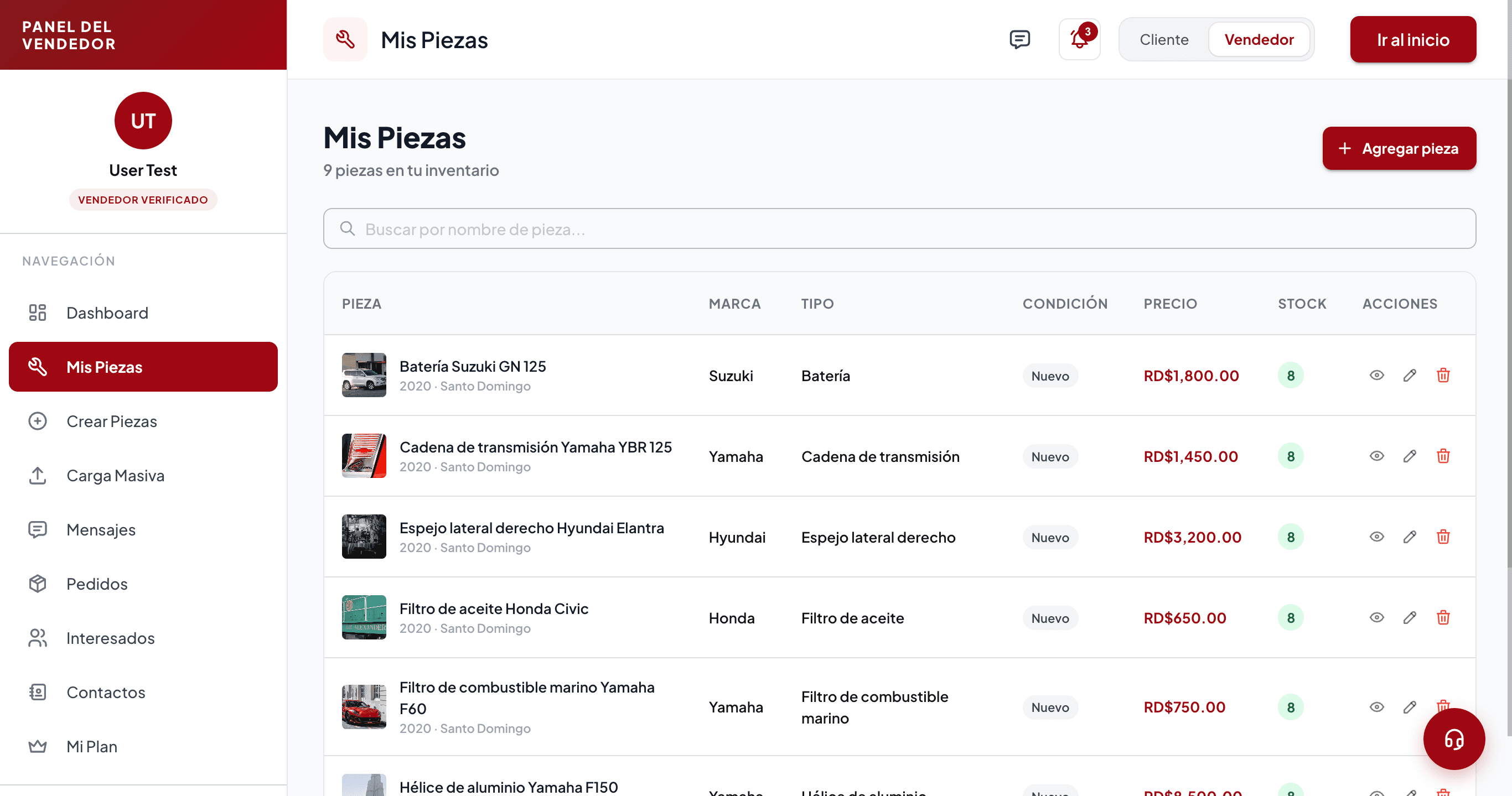
Task: View Batería Suzuki GN 125 via eye icon
Action: (1376, 376)
